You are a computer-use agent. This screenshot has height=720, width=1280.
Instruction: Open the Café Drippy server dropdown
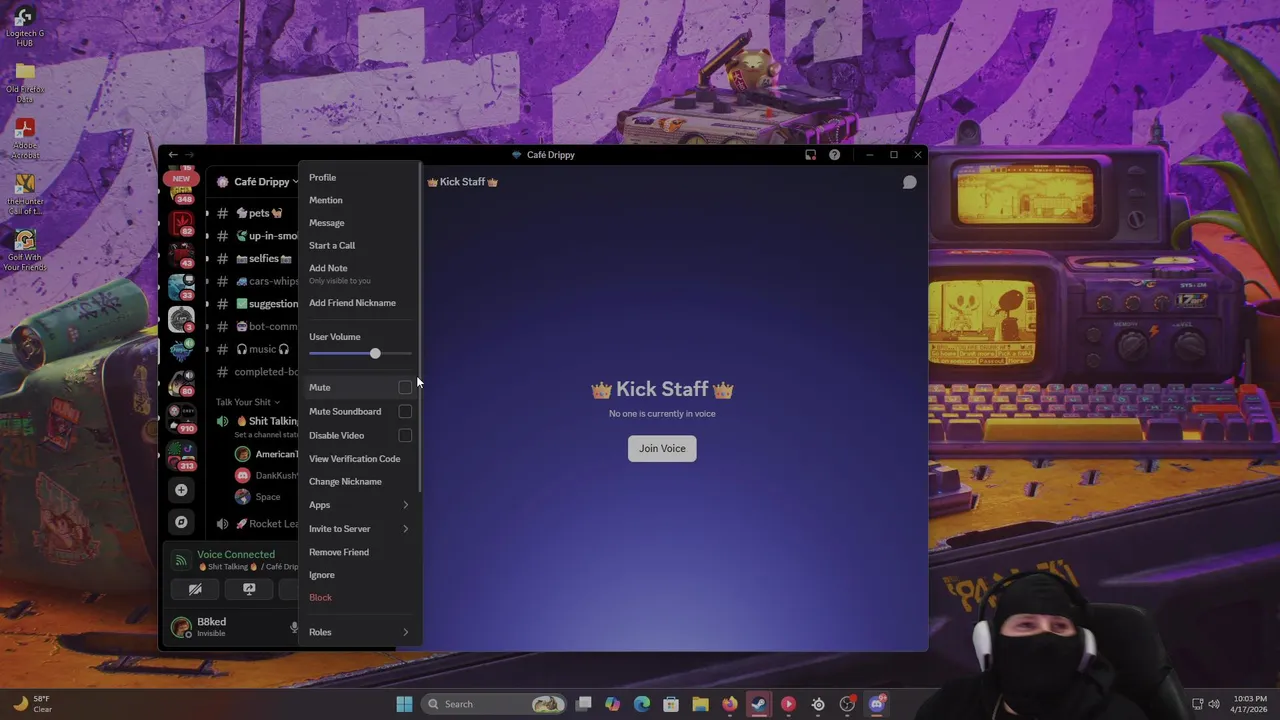point(266,182)
